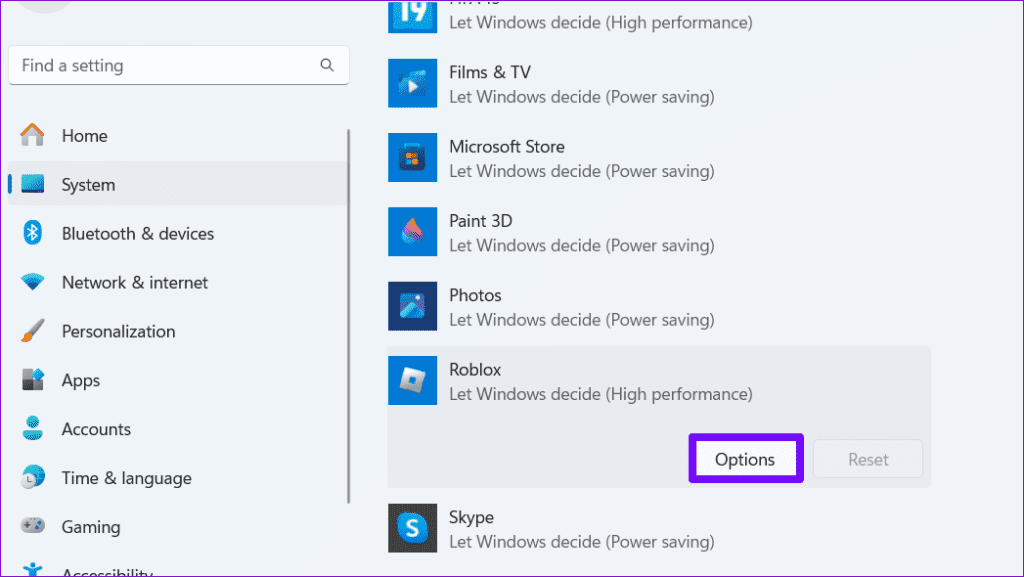Open Time & language settings
Image resolution: width=1024 pixels, height=577 pixels.
[178, 478]
